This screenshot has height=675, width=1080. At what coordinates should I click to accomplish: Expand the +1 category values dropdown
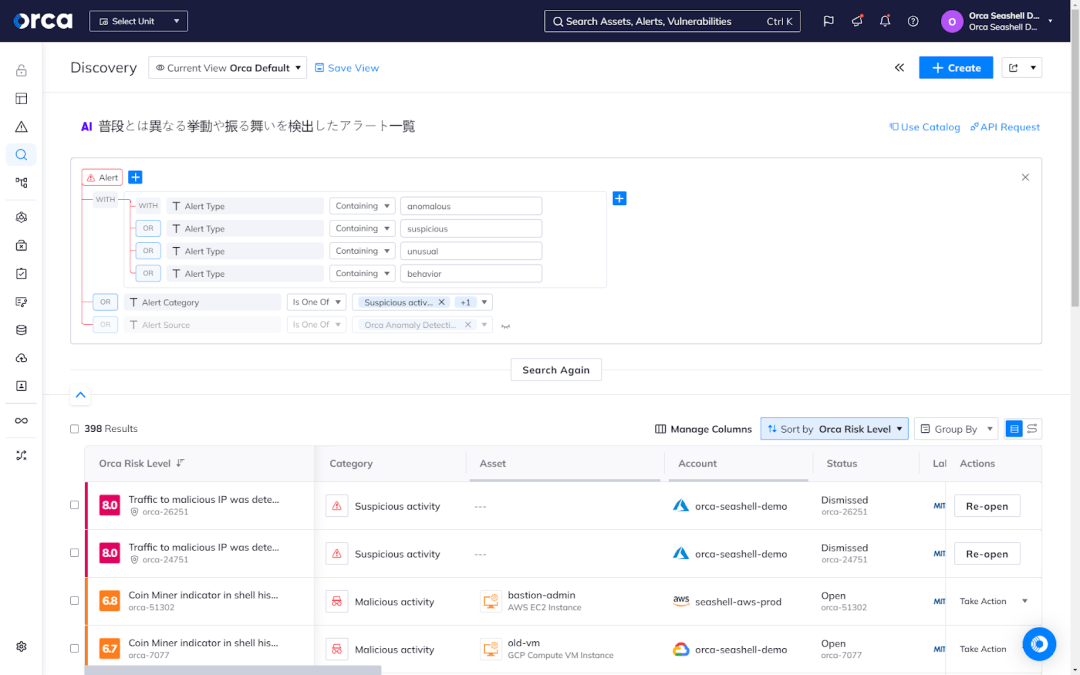click(x=484, y=302)
